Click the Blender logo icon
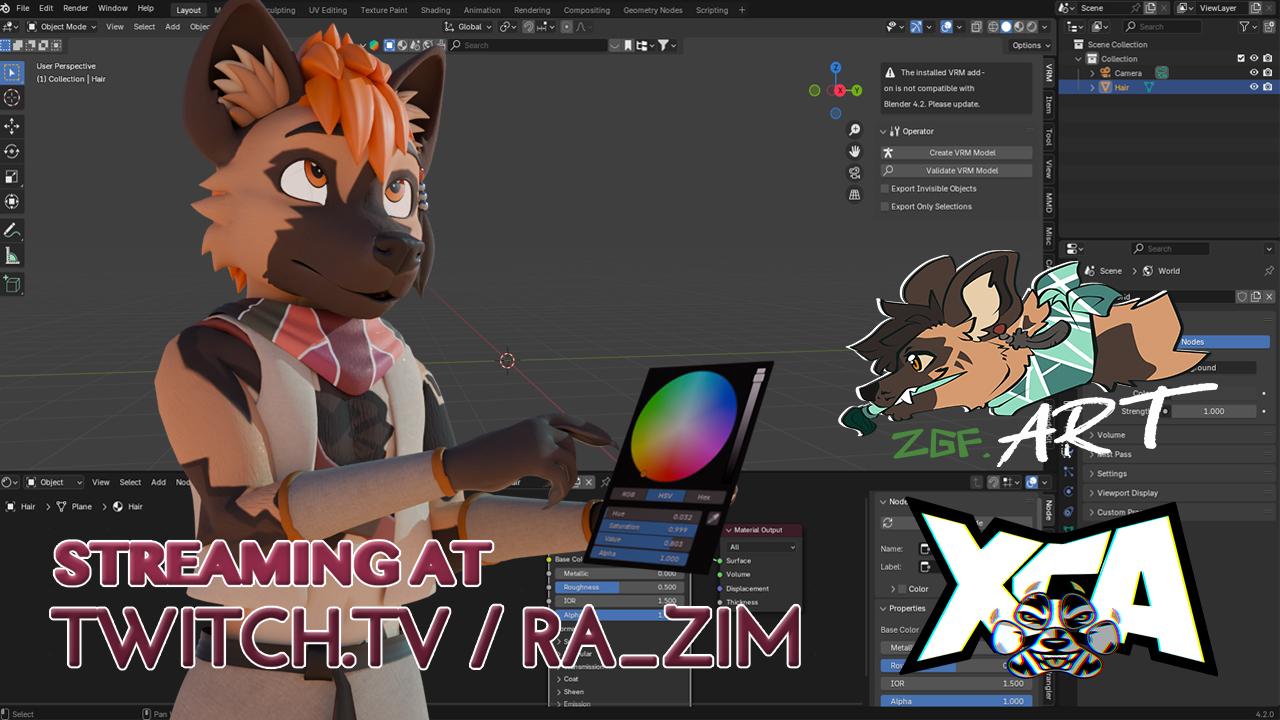 click(x=7, y=8)
